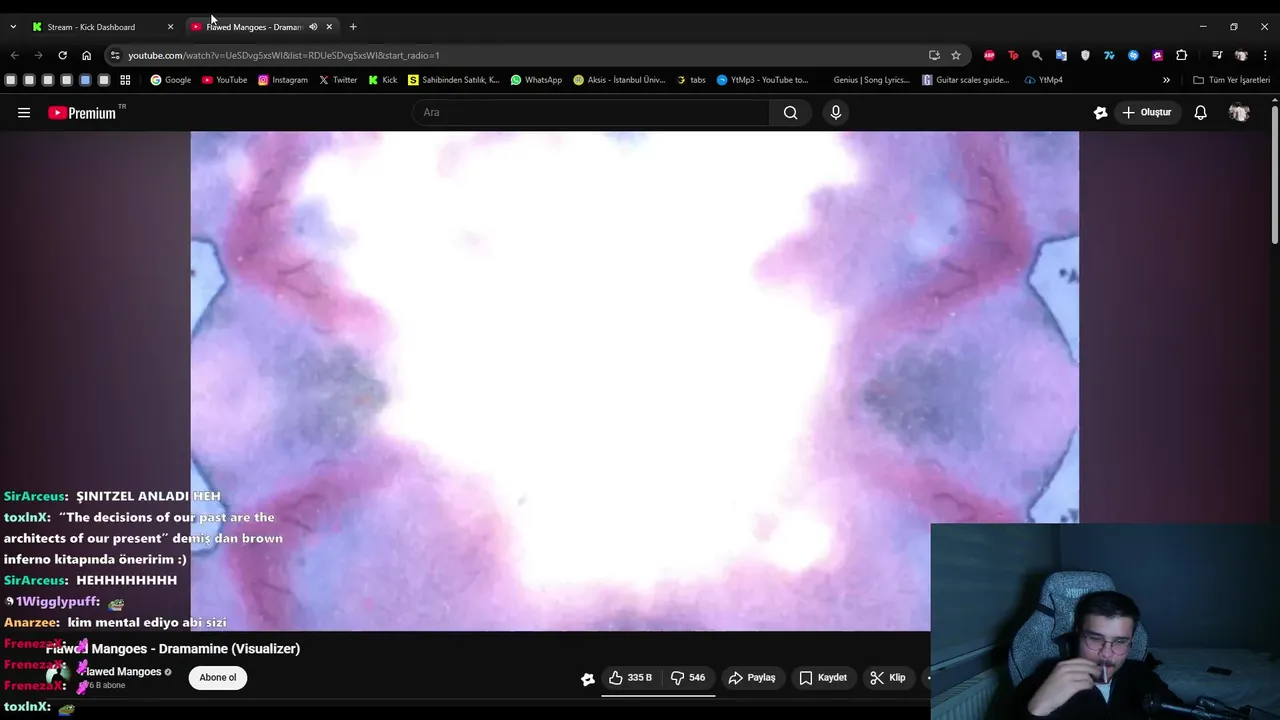Go back to the previous page
The height and width of the screenshot is (720, 1280).
[x=14, y=55]
